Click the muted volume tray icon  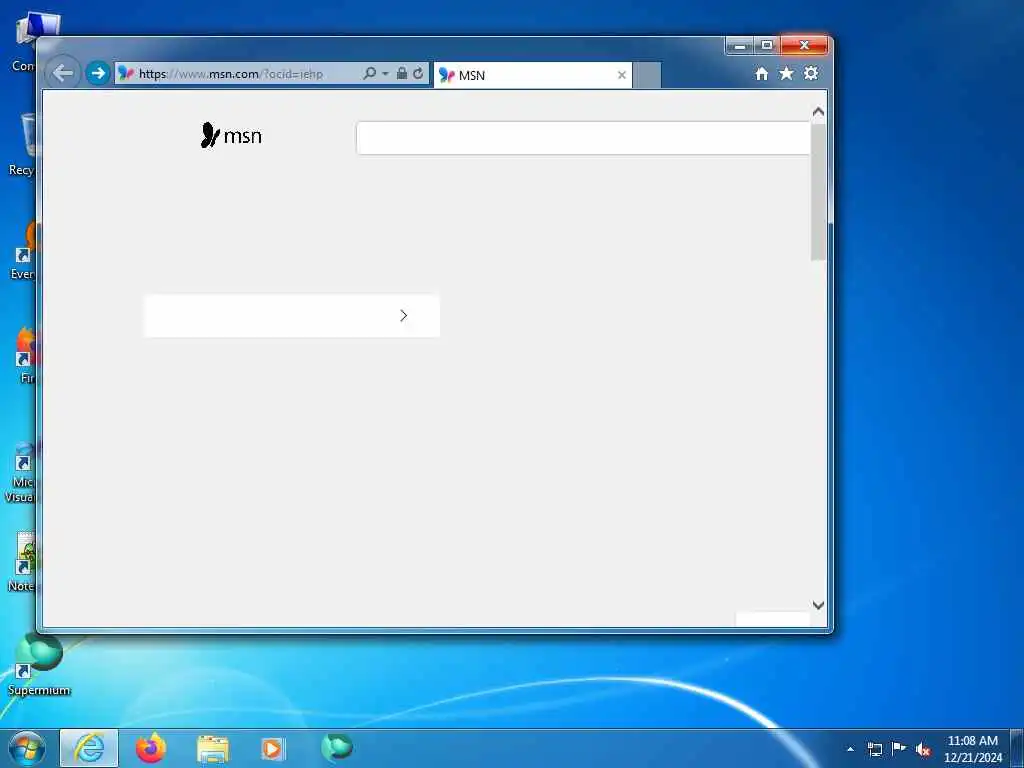point(923,749)
